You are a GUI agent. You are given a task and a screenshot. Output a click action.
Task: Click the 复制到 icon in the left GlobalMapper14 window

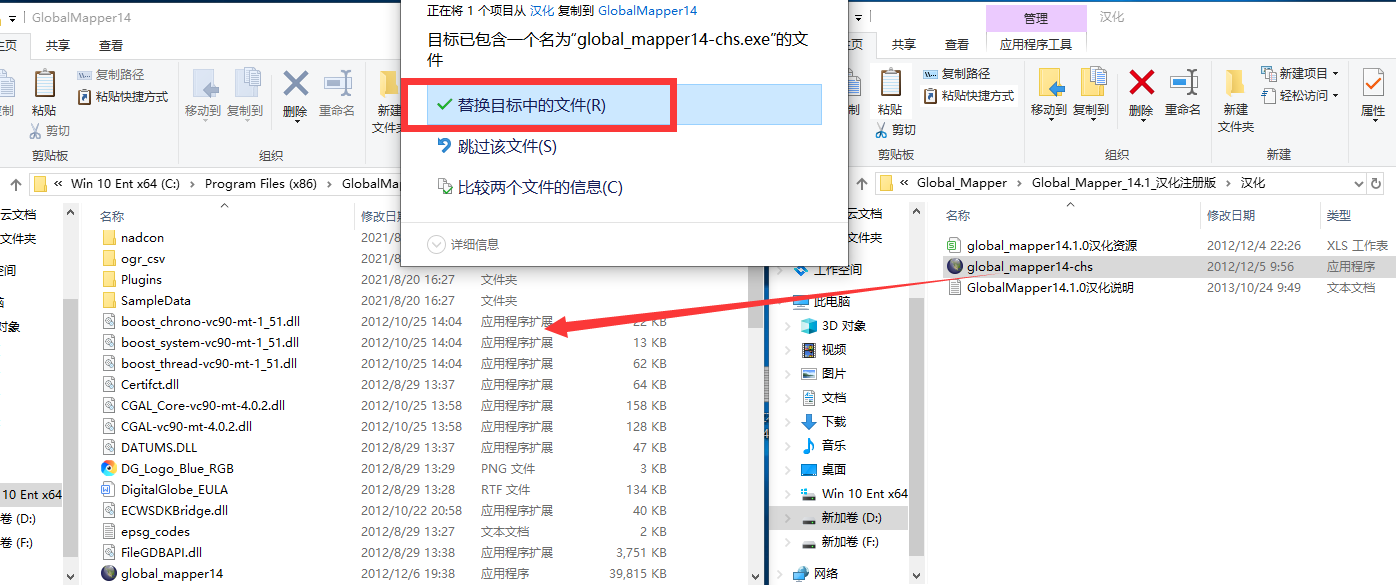pyautogui.click(x=246, y=84)
